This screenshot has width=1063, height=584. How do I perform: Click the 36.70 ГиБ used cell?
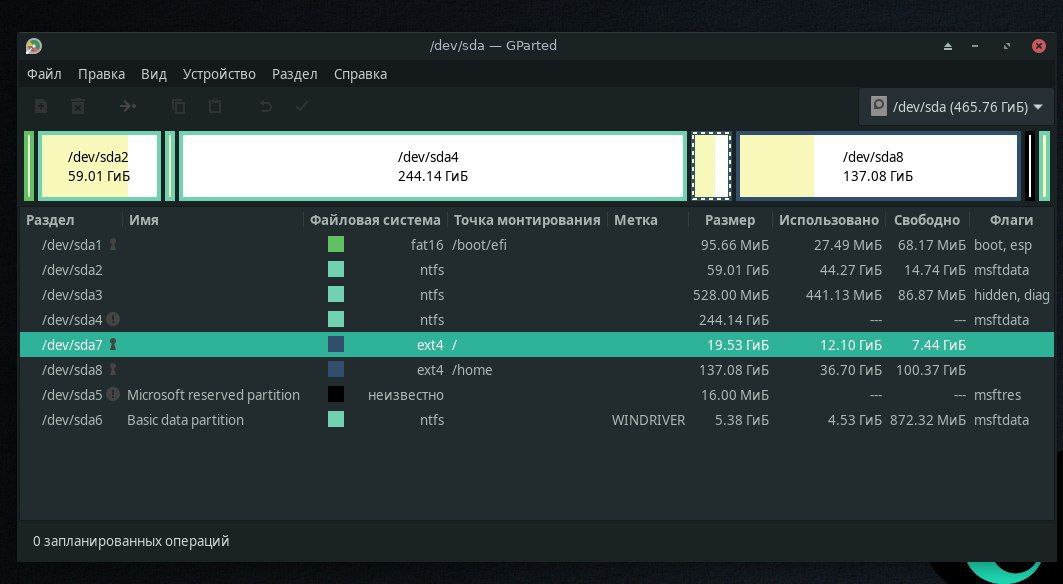[x=851, y=370]
